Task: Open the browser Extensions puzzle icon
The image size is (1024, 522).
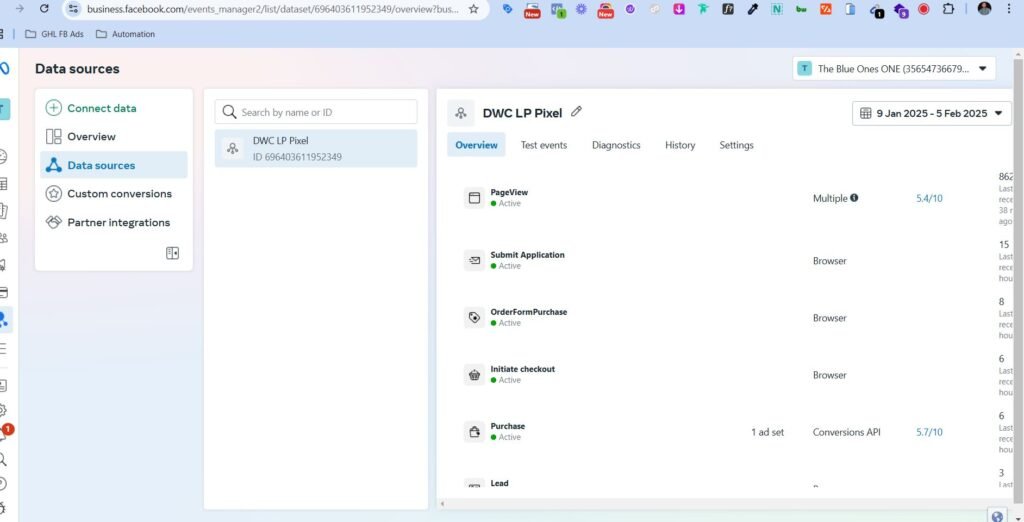Action: coord(948,9)
